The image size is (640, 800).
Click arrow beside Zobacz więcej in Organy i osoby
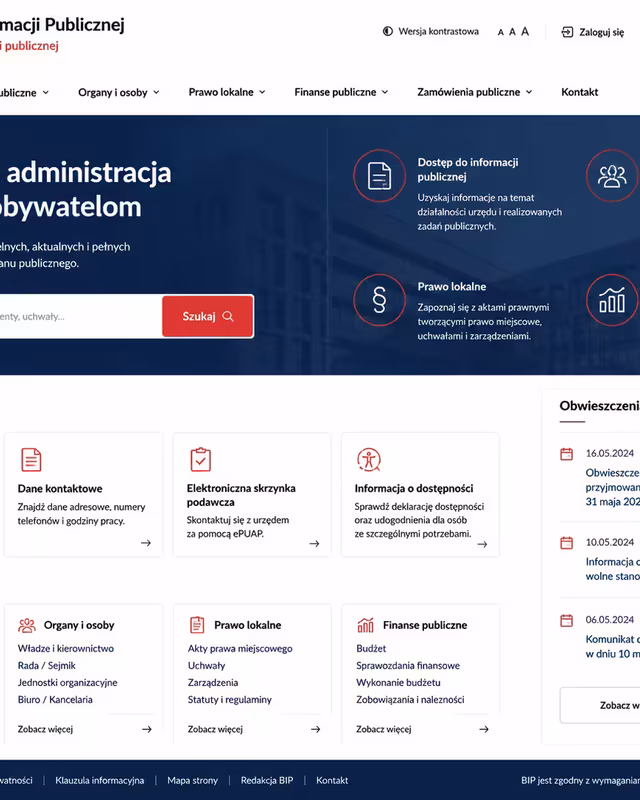tap(147, 729)
